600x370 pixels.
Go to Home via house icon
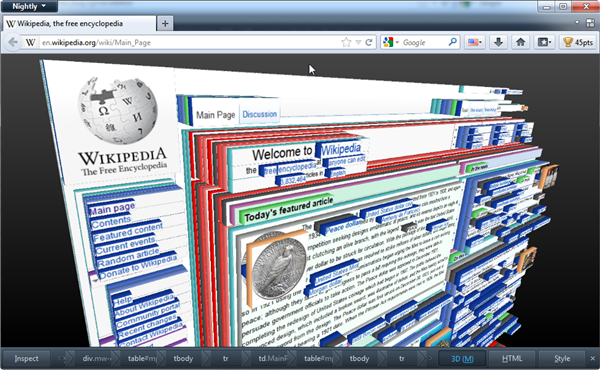click(x=520, y=42)
